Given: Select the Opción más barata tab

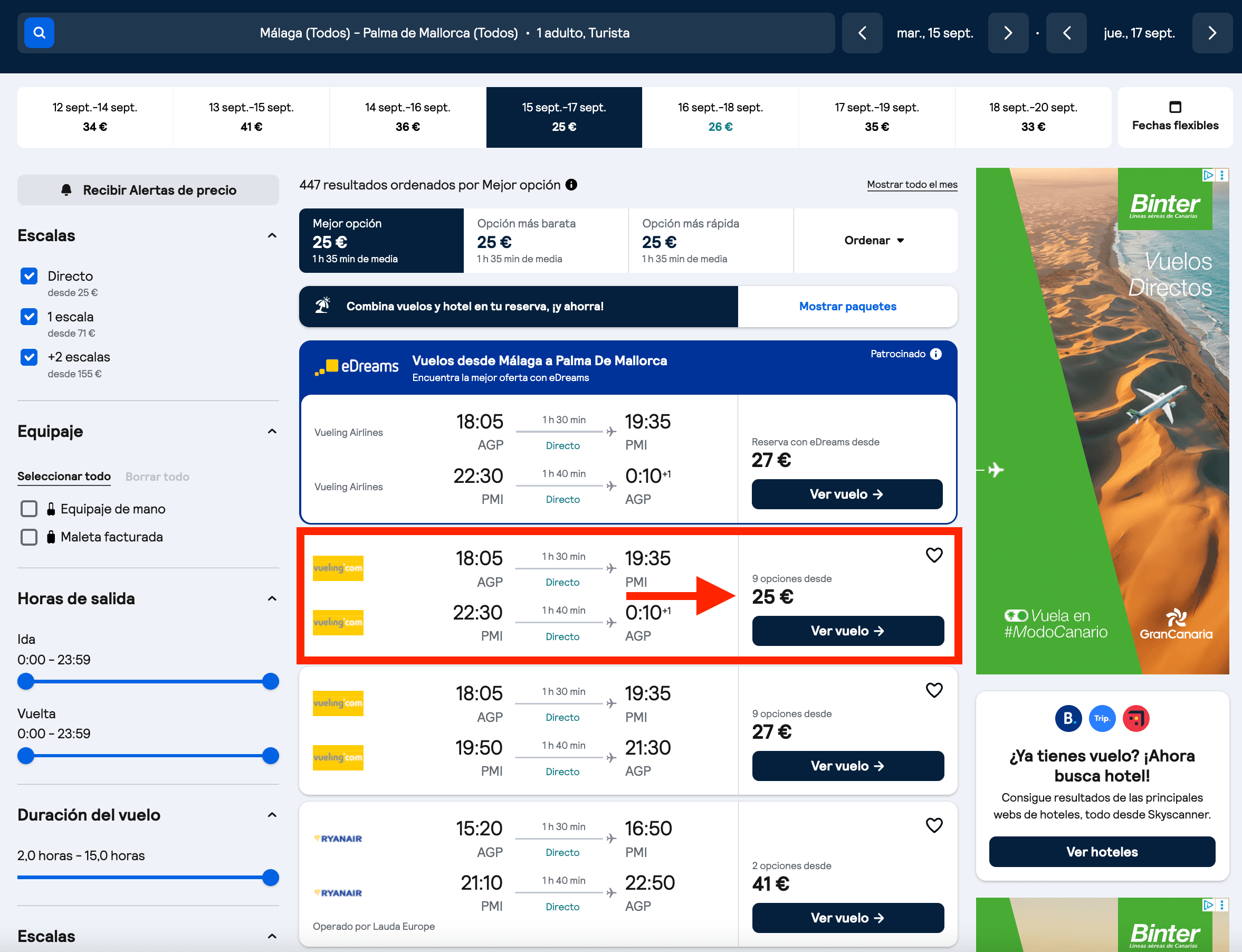Looking at the screenshot, I should 546,241.
